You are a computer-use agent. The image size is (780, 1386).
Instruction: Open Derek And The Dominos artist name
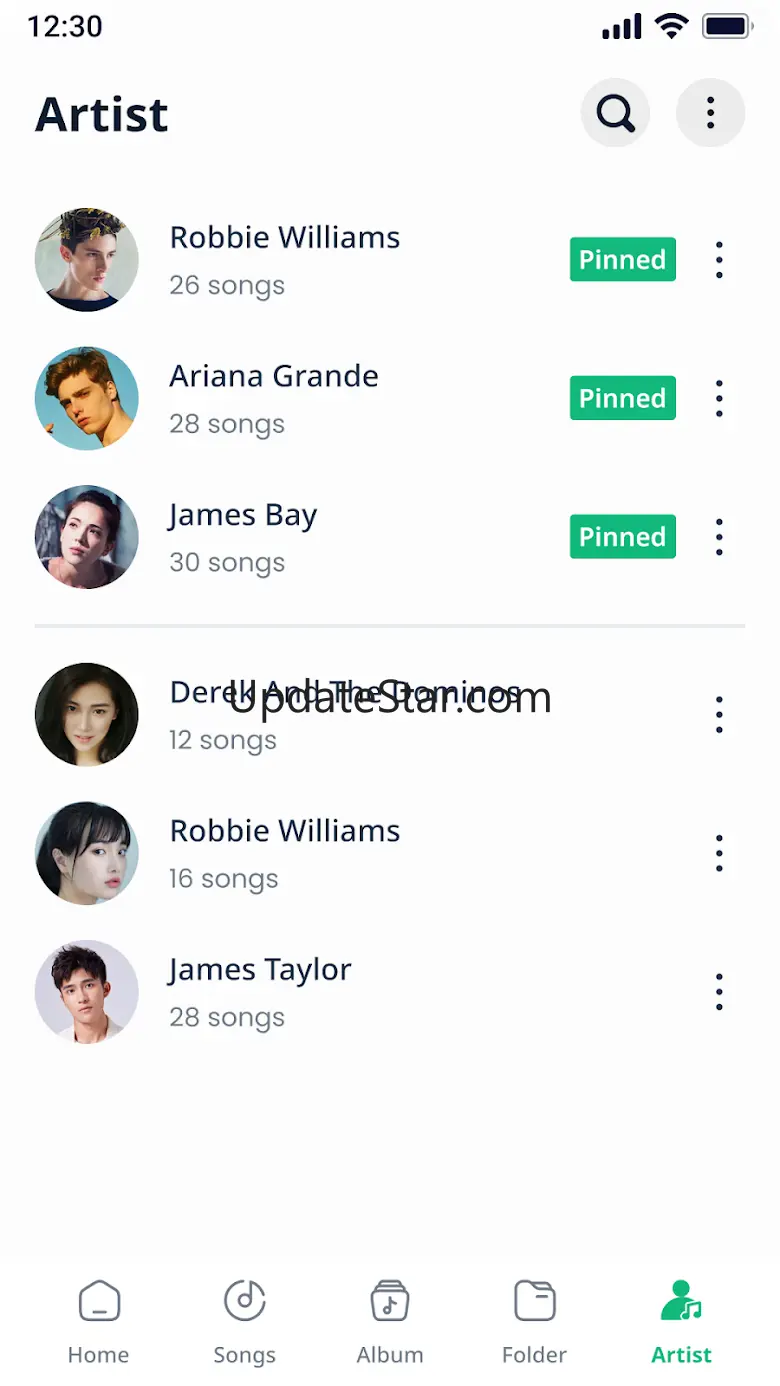point(345,692)
